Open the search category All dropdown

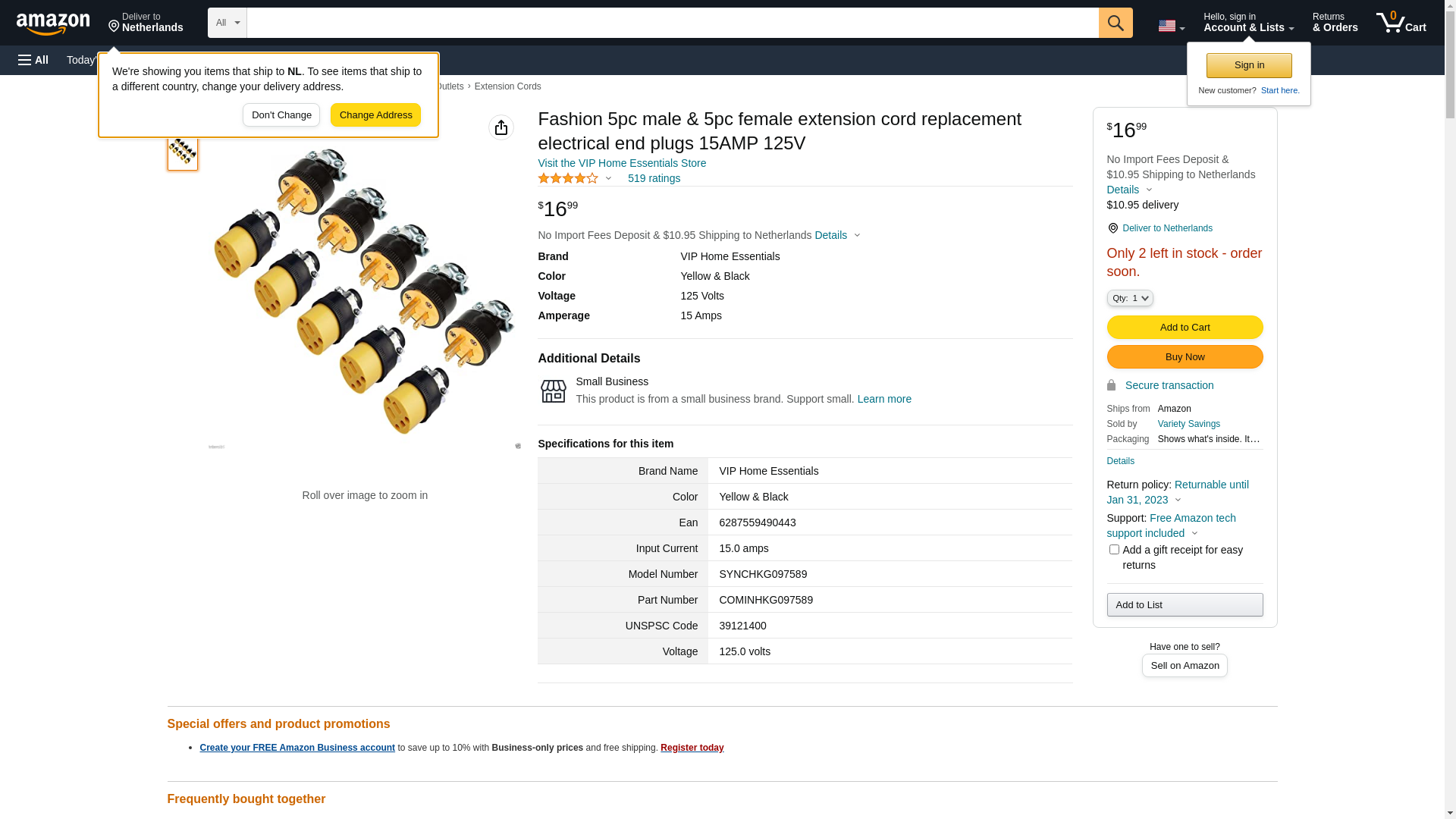pos(227,23)
